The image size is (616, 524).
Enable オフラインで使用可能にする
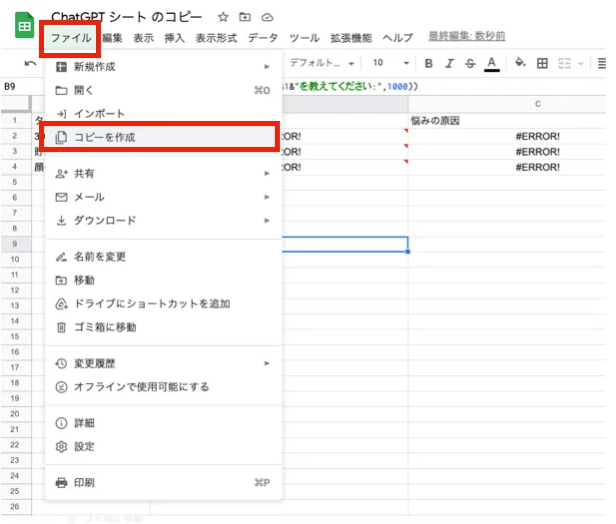point(163,387)
